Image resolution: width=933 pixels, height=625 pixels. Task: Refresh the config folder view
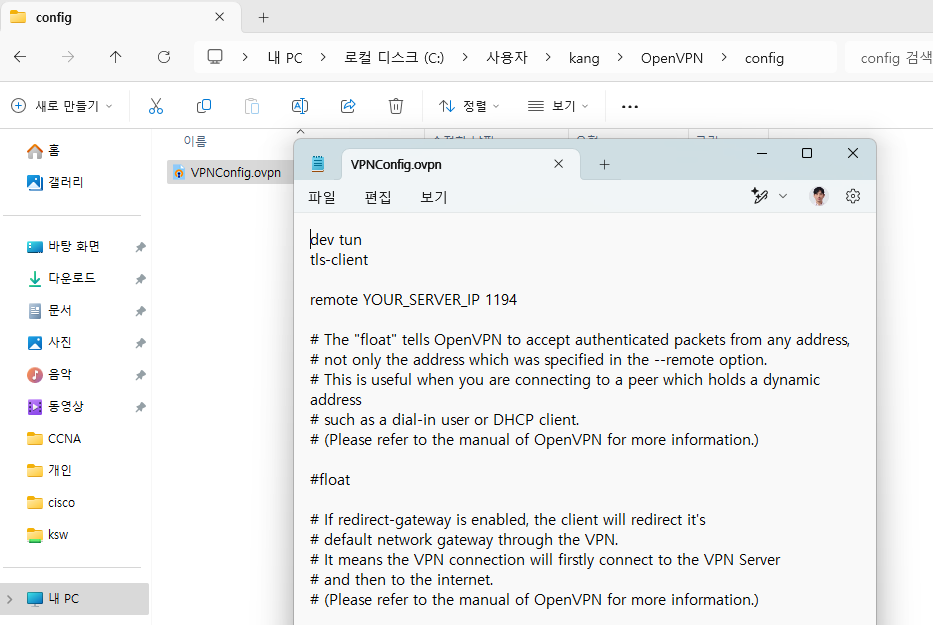click(164, 57)
